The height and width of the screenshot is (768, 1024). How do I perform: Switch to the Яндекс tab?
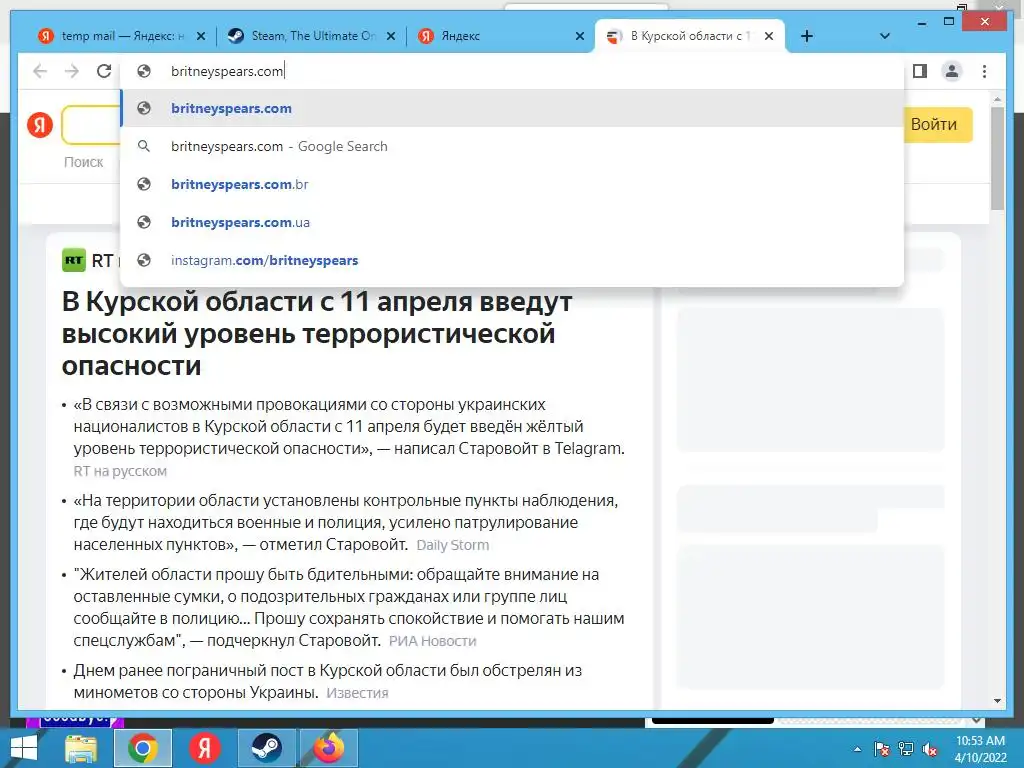(x=500, y=36)
